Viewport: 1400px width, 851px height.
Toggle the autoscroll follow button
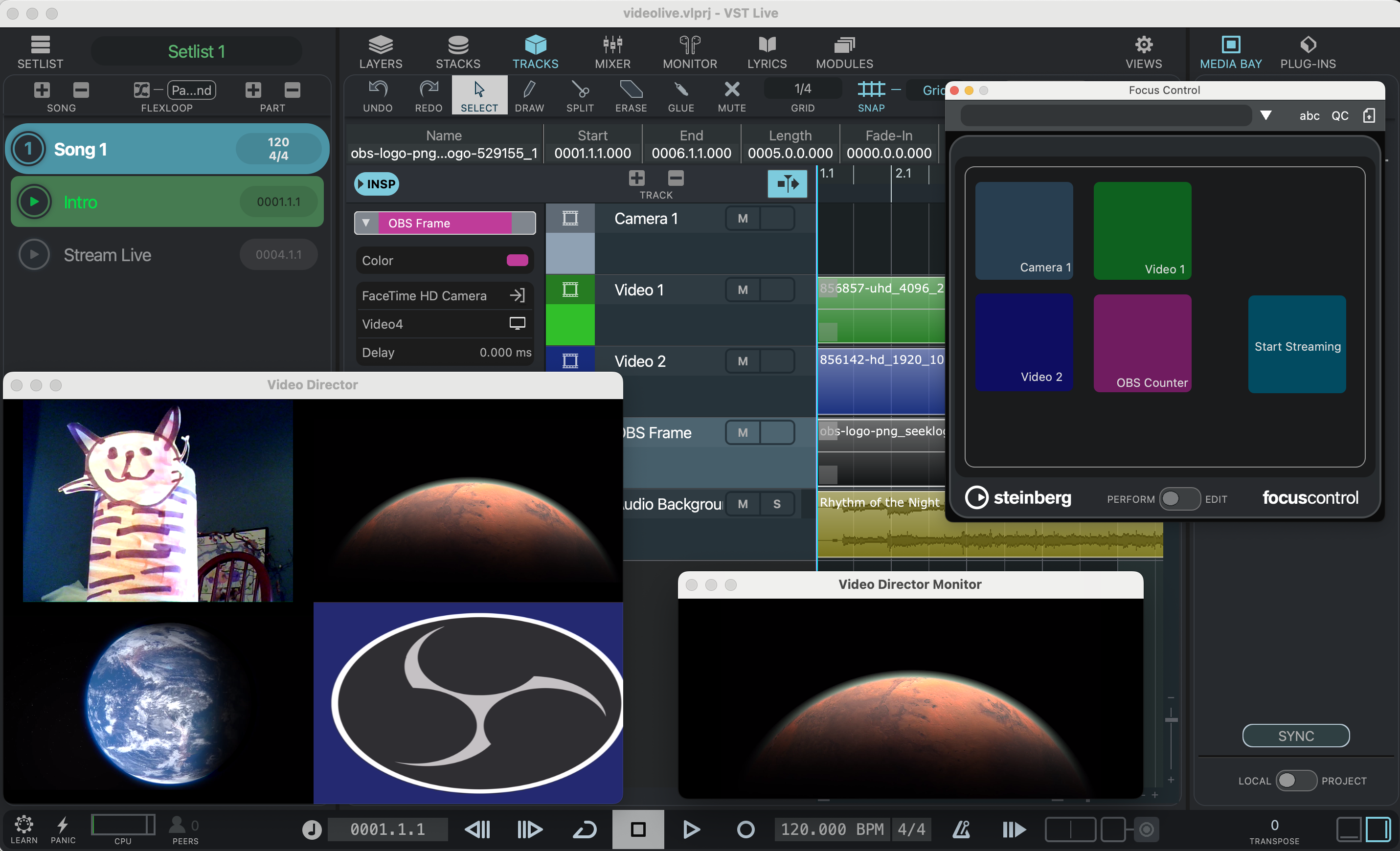(x=787, y=183)
